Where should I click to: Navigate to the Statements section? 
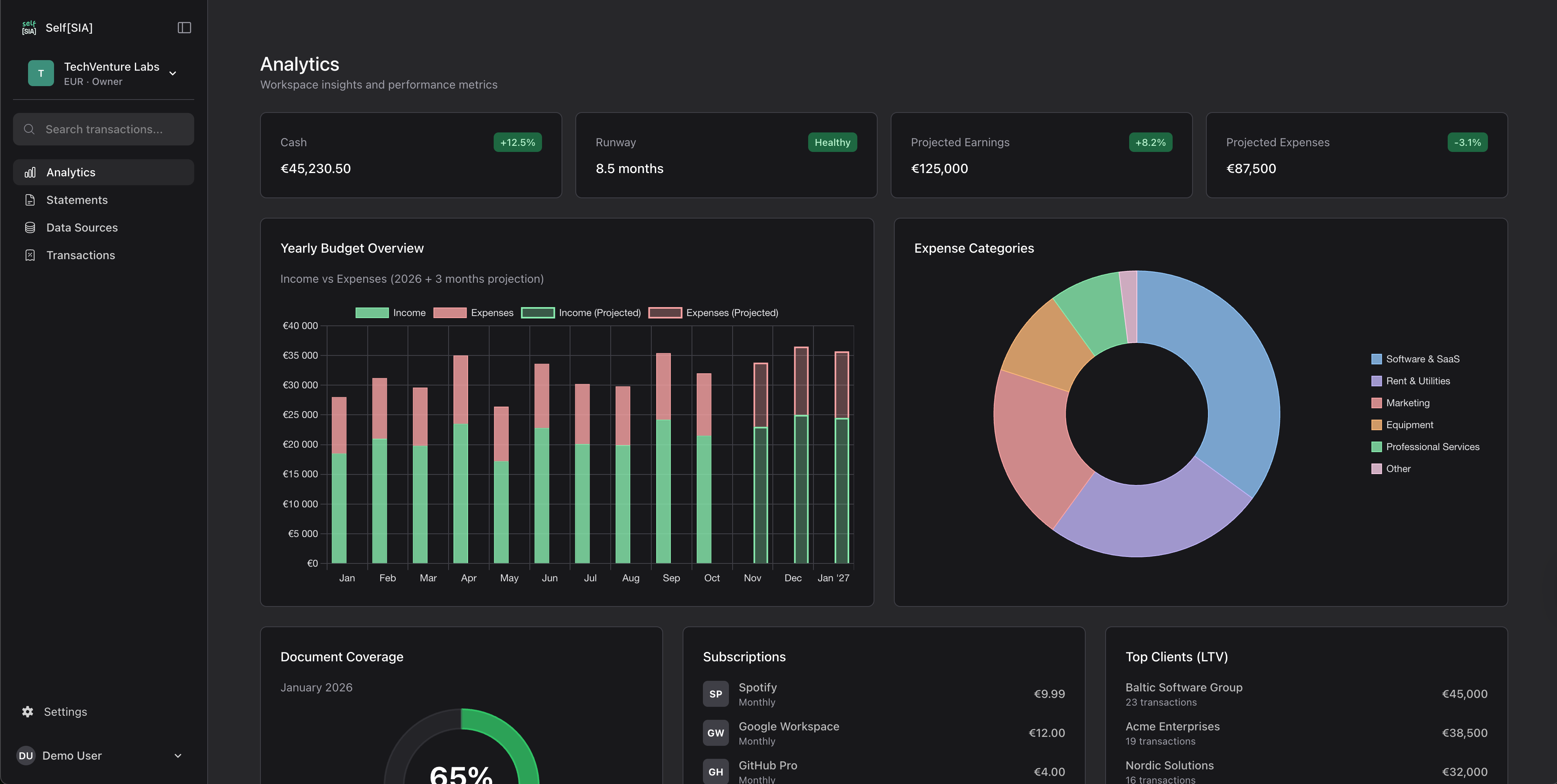77,199
